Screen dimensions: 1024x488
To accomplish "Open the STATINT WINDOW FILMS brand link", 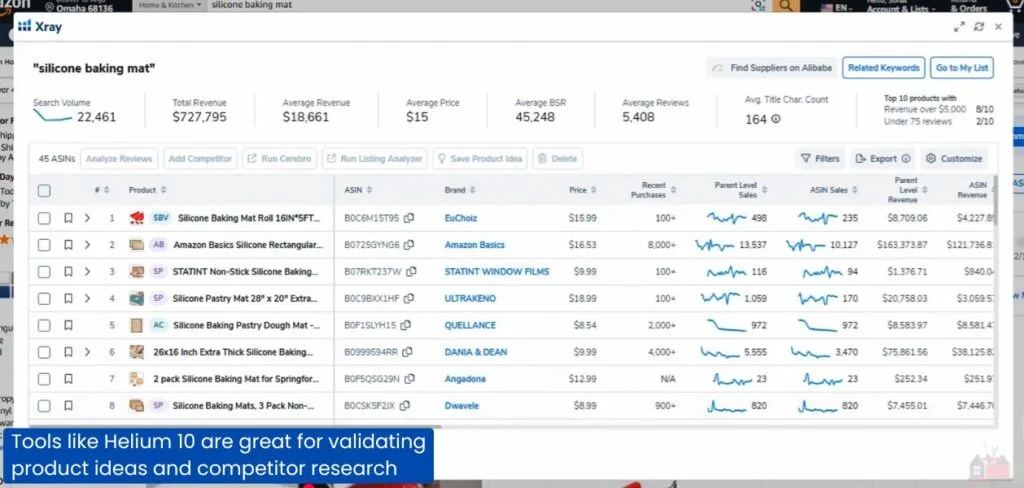I will (x=497, y=272).
